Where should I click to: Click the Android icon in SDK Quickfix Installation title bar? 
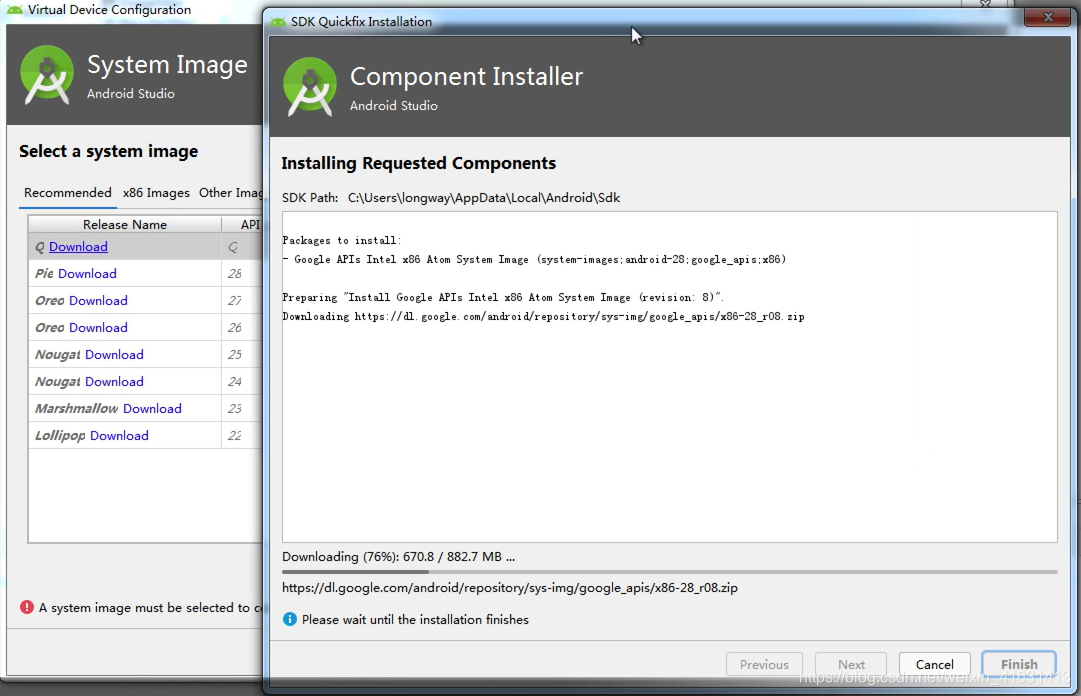[278, 21]
